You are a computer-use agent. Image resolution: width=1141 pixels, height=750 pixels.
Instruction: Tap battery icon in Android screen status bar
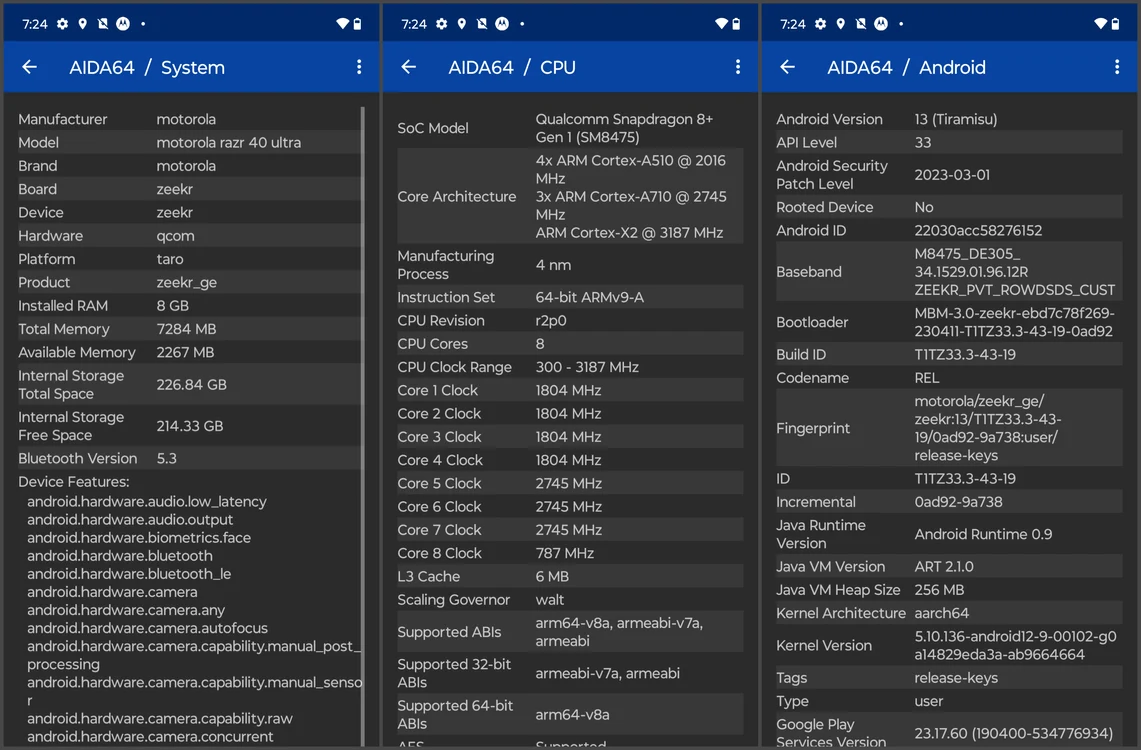pyautogui.click(x=1116, y=24)
